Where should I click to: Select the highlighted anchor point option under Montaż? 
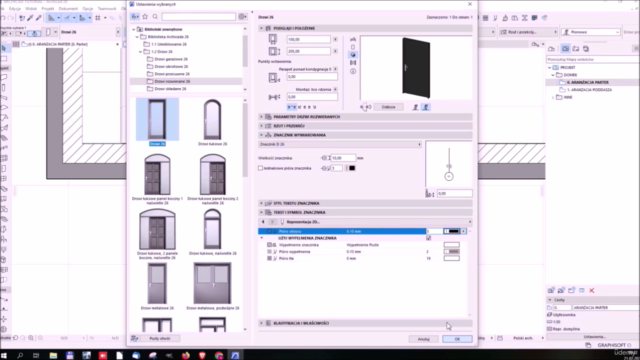click(291, 107)
